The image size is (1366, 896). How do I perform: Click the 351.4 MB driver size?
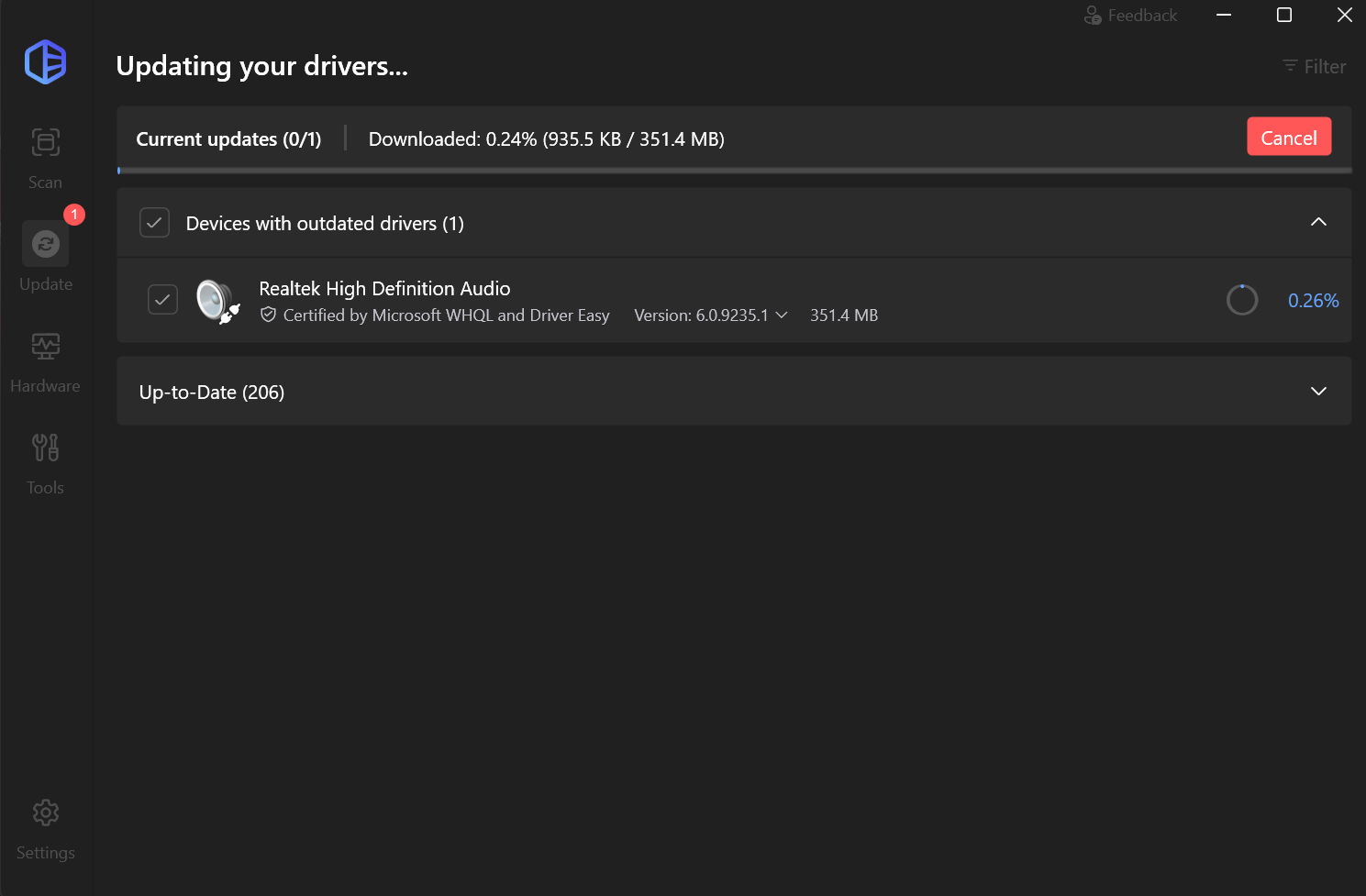pos(844,315)
